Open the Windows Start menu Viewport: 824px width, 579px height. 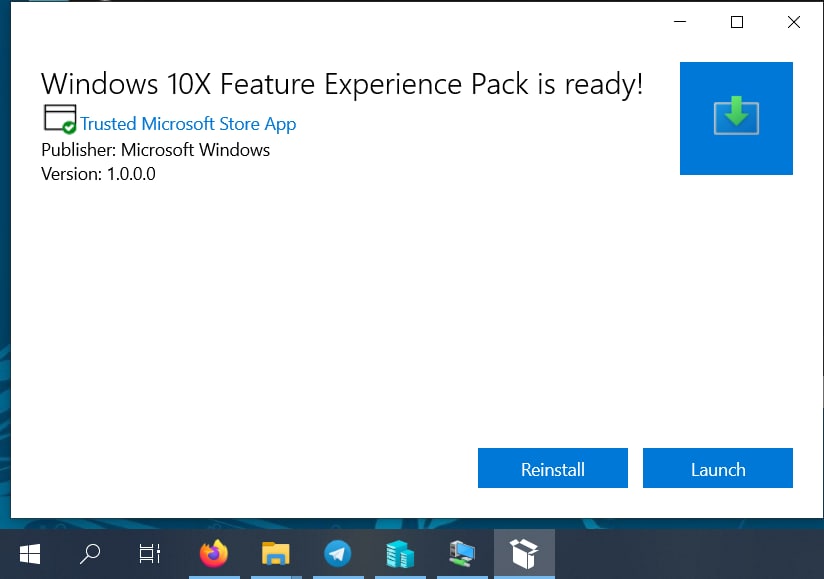pyautogui.click(x=30, y=554)
